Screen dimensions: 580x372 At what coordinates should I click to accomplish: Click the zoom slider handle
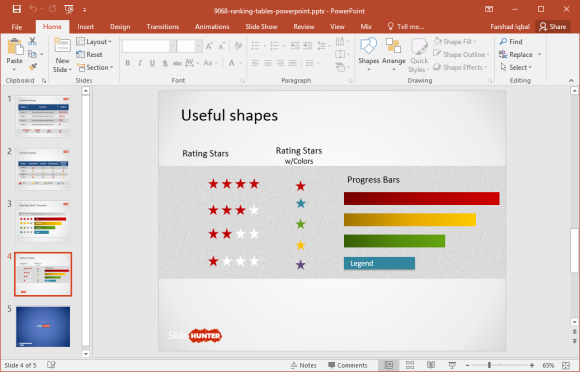pos(489,365)
